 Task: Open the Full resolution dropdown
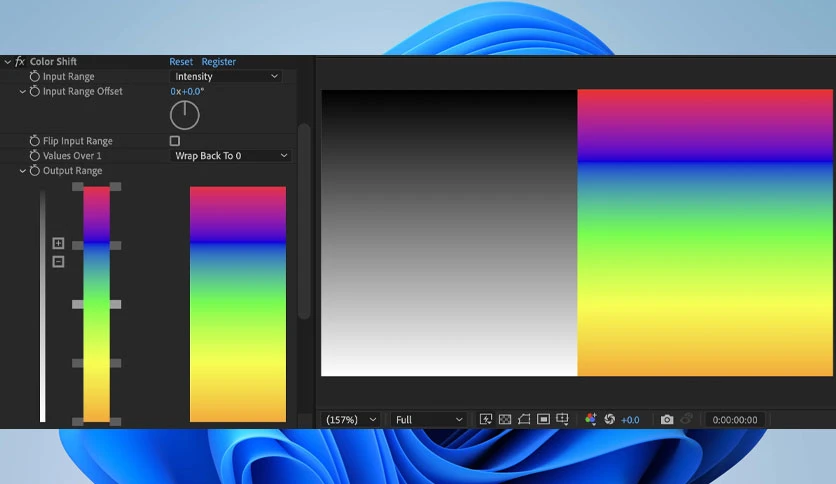tap(429, 420)
